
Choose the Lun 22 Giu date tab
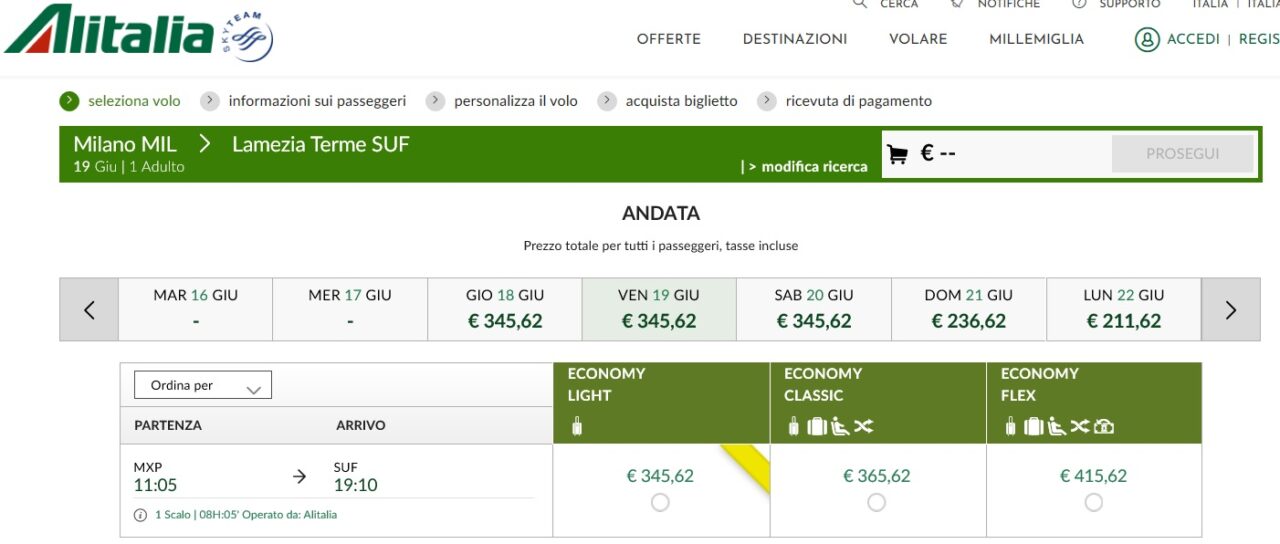pos(1124,309)
